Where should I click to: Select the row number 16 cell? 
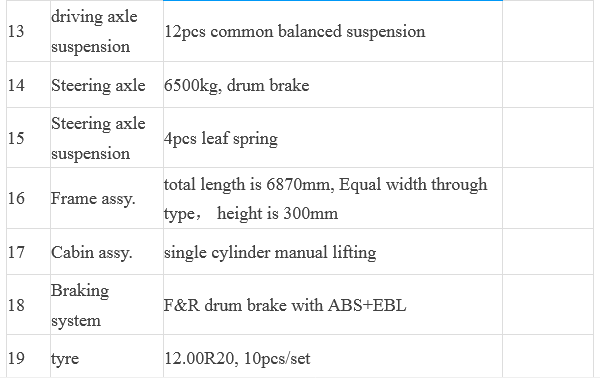[28, 198]
